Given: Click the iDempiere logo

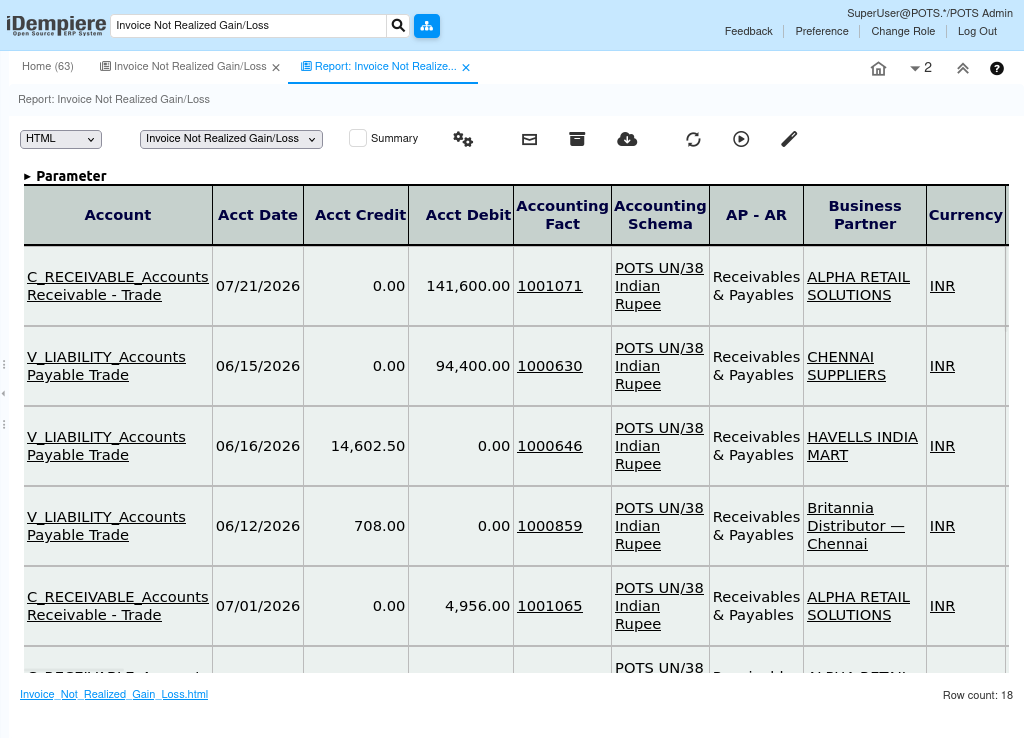Looking at the screenshot, I should coord(56,25).
